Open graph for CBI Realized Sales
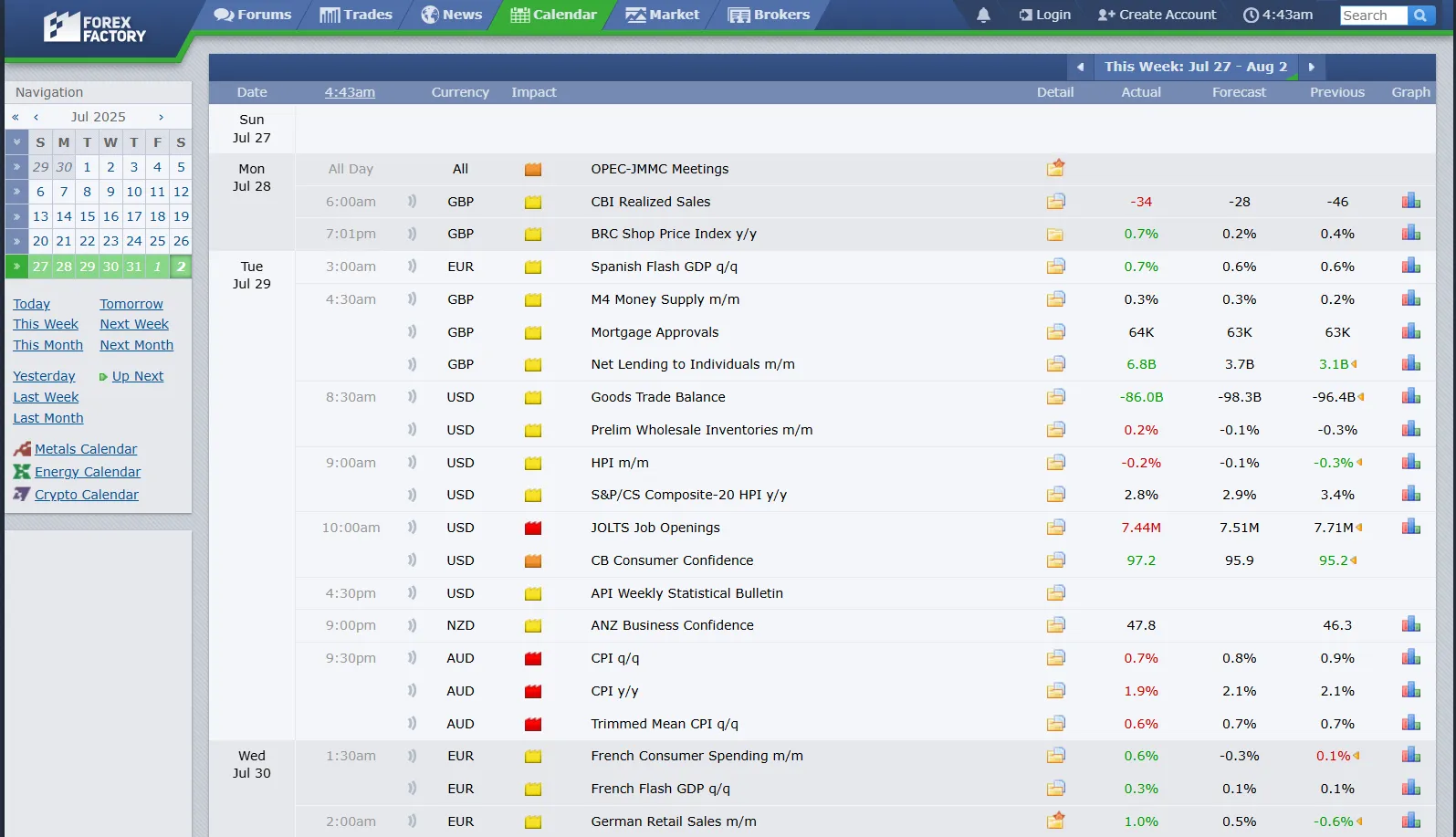The image size is (1456, 837). tap(1410, 202)
